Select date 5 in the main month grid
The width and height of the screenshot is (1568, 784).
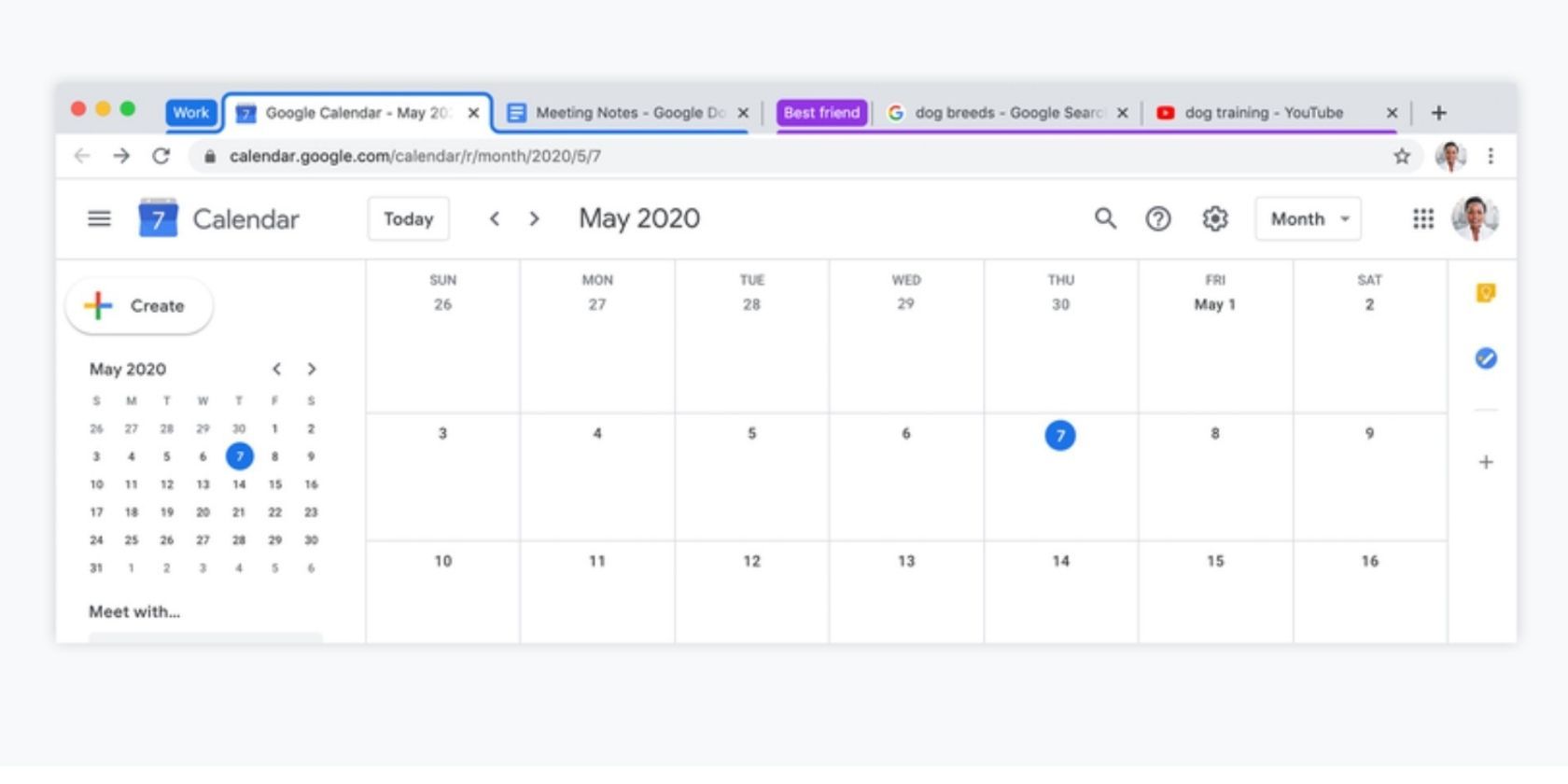click(x=751, y=433)
